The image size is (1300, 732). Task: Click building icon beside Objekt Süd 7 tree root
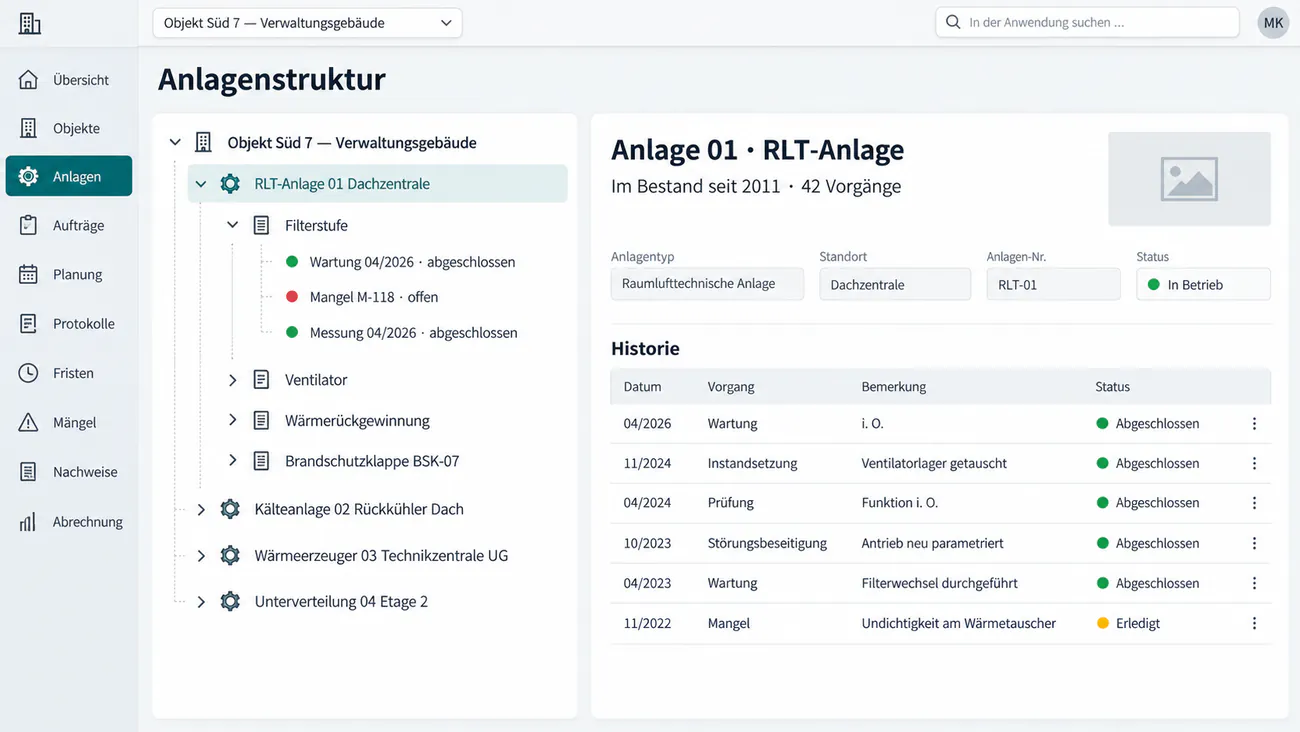point(203,142)
